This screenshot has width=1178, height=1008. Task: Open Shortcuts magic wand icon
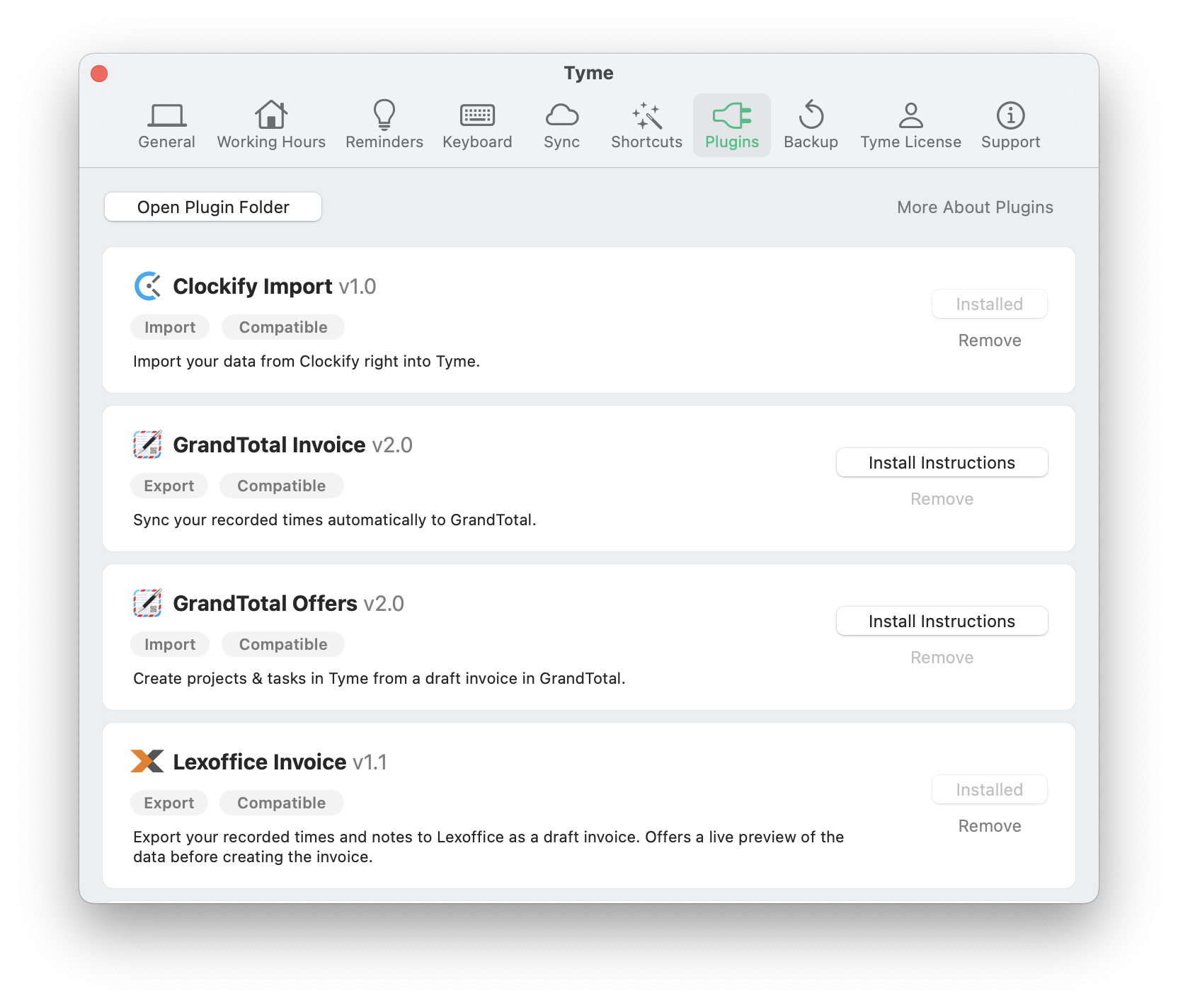(647, 115)
